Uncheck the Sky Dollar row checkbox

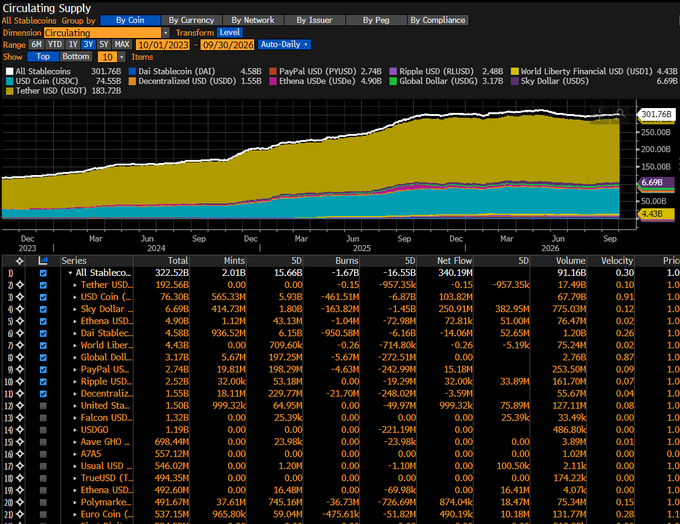click(x=43, y=309)
